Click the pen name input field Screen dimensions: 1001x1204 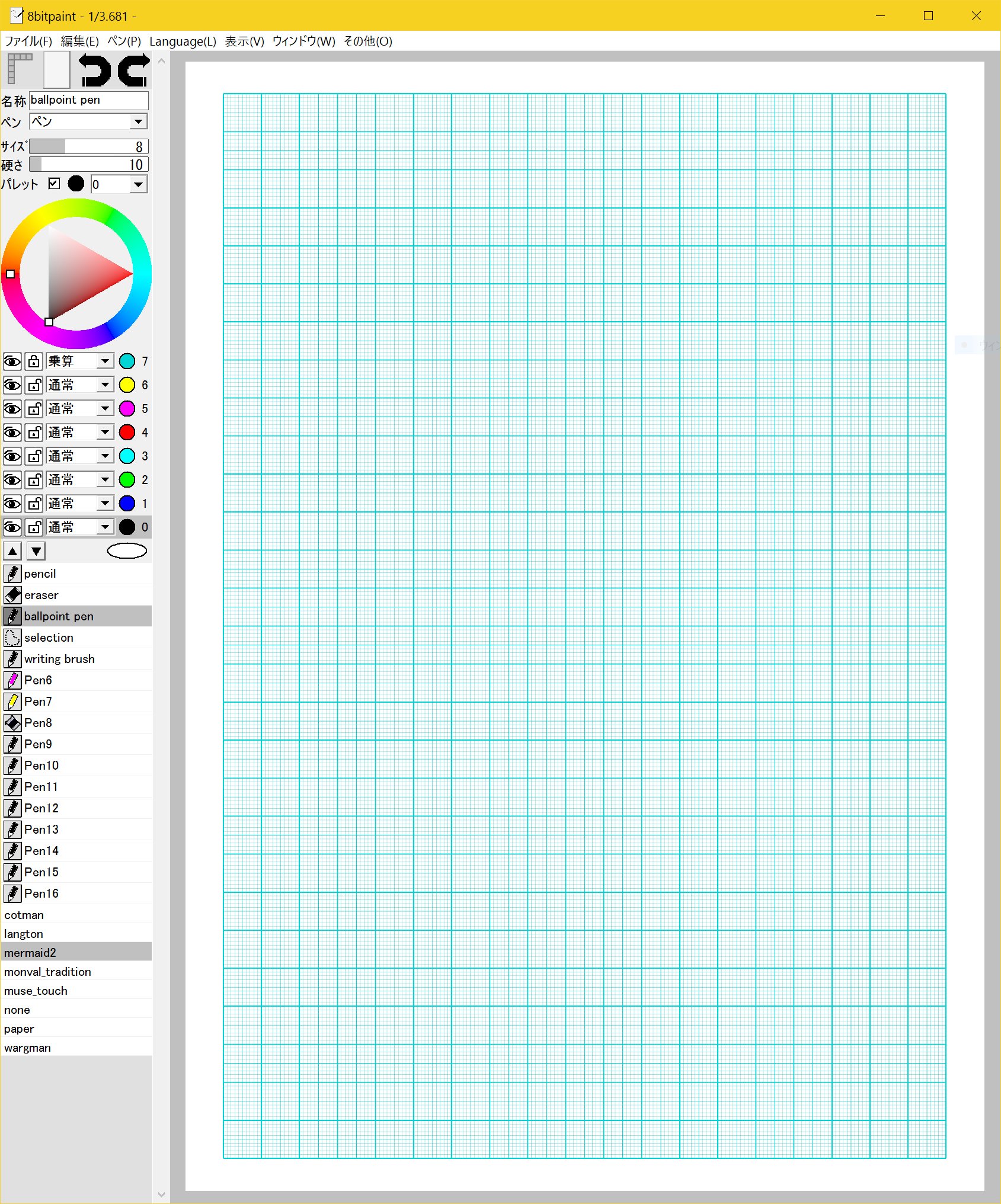[x=89, y=100]
